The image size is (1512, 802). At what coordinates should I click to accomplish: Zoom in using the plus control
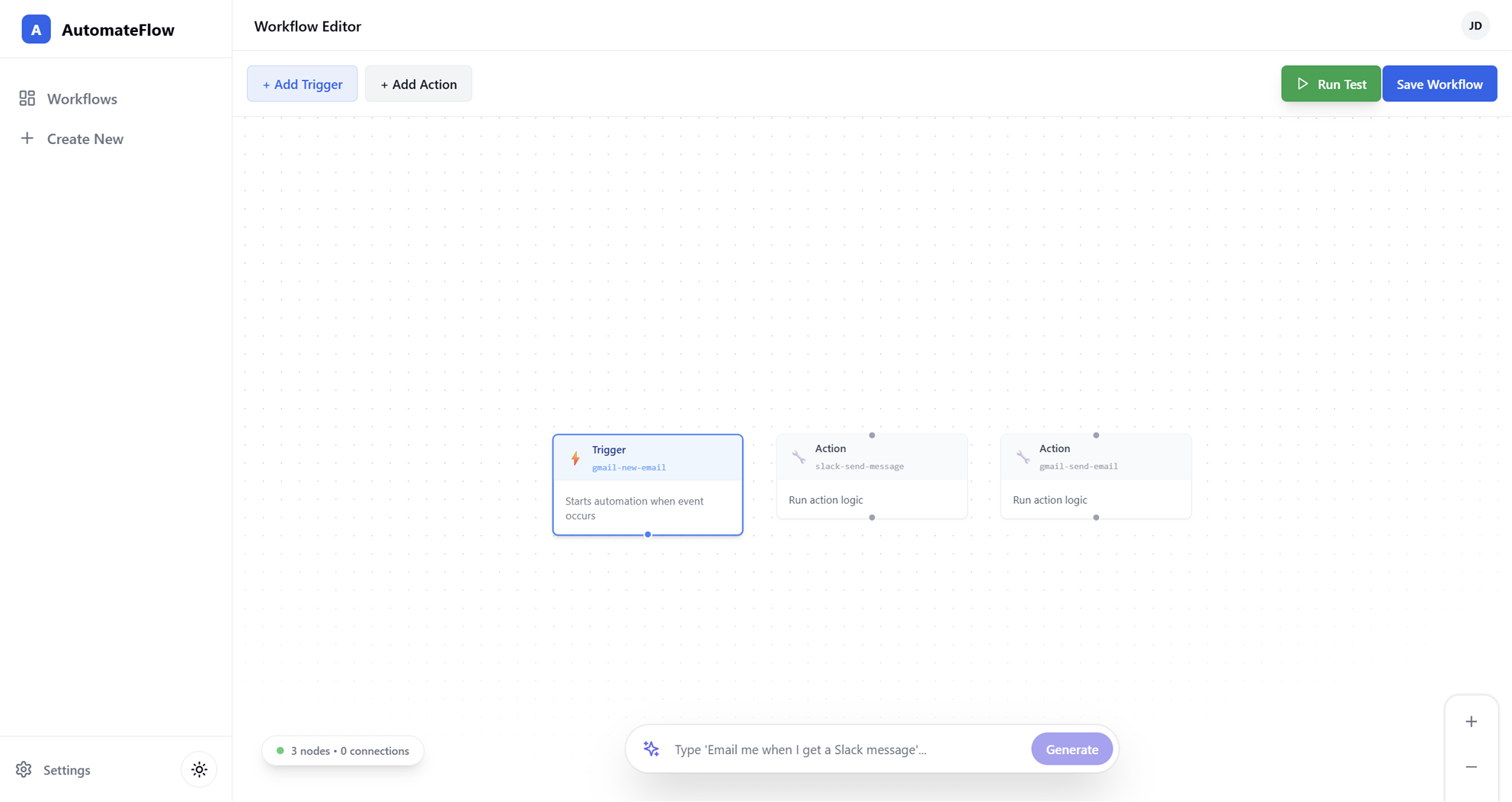(x=1471, y=720)
